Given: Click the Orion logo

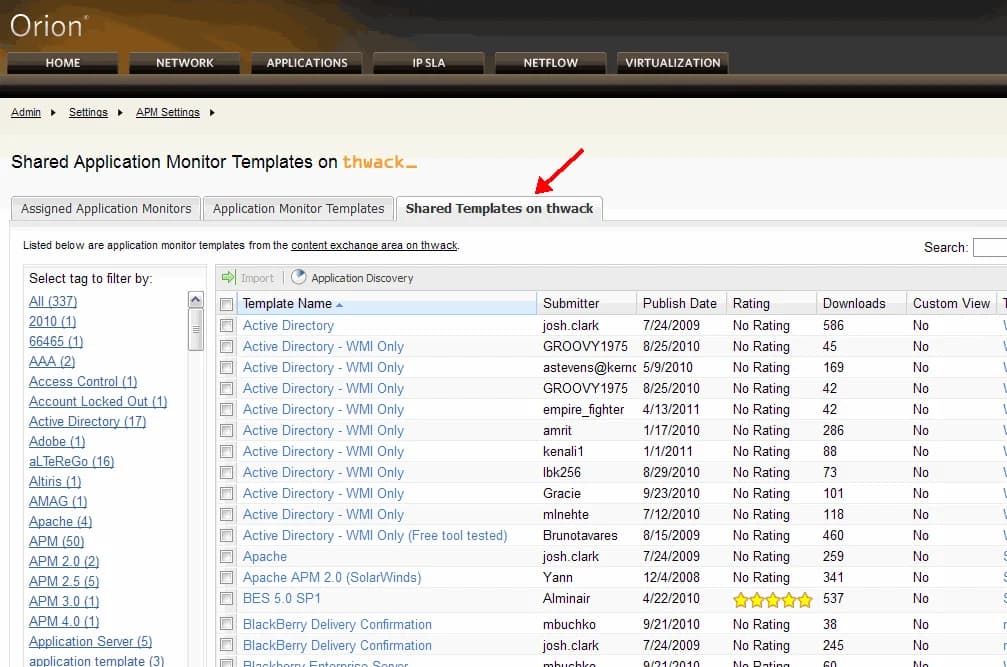Looking at the screenshot, I should pyautogui.click(x=49, y=26).
